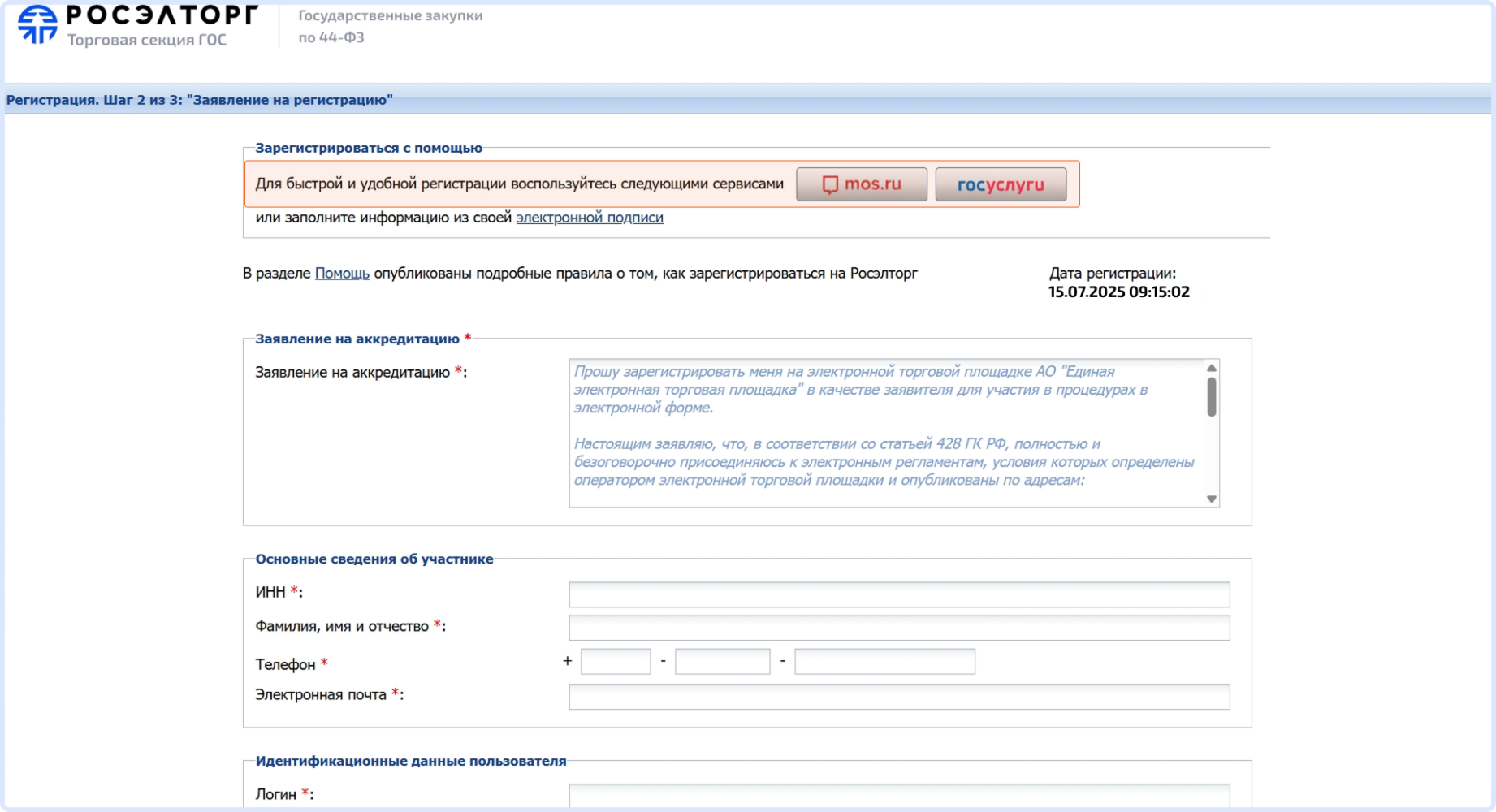This screenshot has height=812, width=1496.
Task: Click the phone number field
Action: pyautogui.click(x=884, y=662)
